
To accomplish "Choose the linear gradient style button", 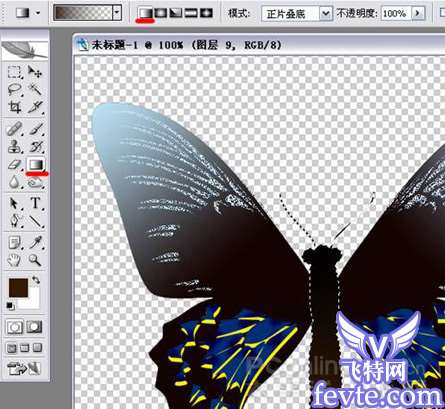I will (x=145, y=13).
